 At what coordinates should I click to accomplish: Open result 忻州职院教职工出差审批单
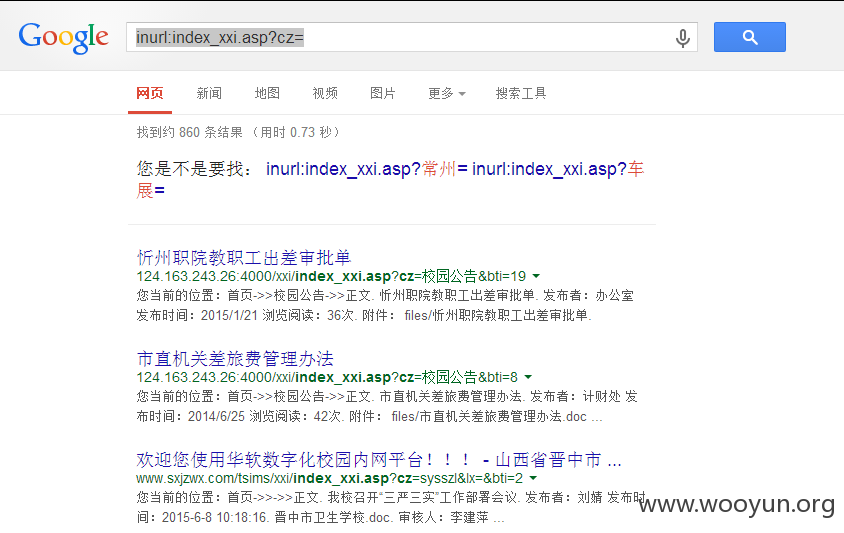243,257
